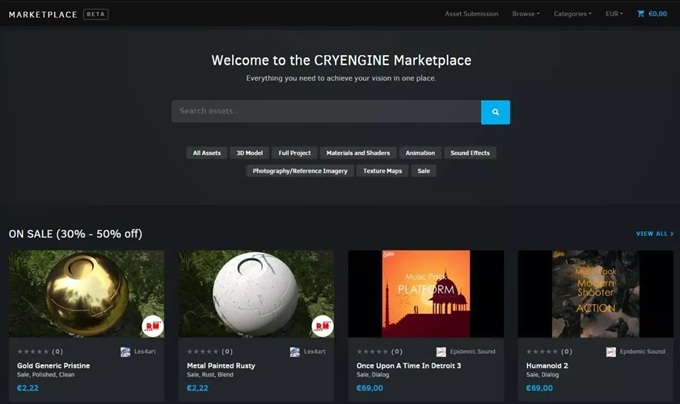
Task: Click RM badge on Metal Painted Rusty thumbnail
Action: (x=322, y=326)
